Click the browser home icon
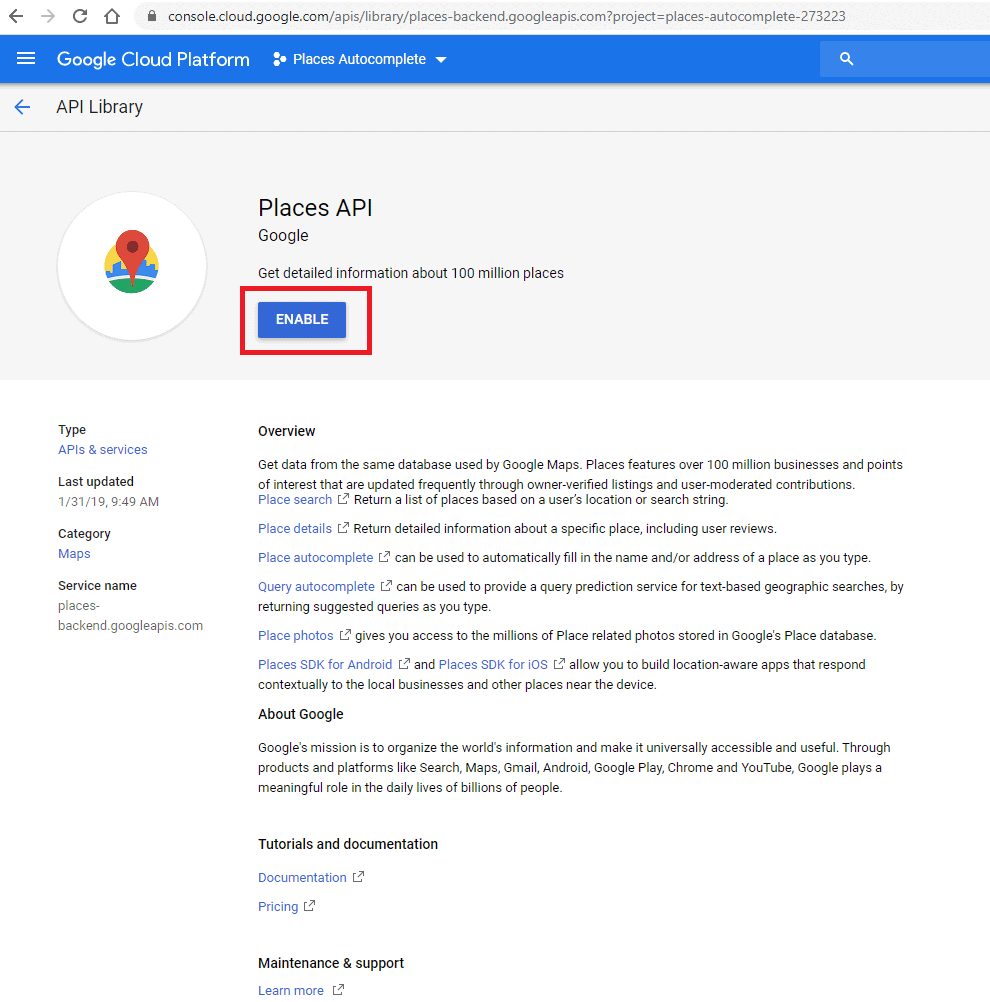The height and width of the screenshot is (1002, 990). point(112,16)
